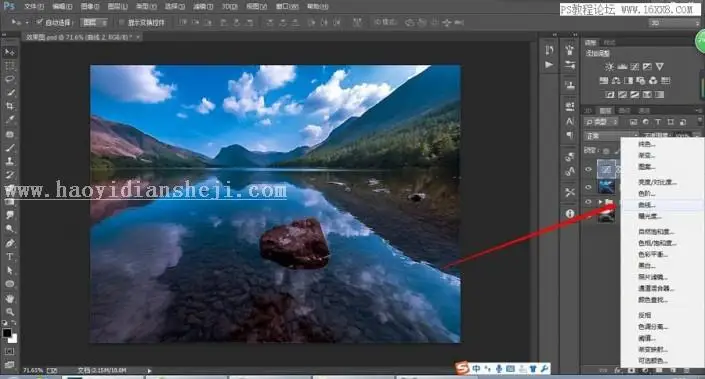Open the layer filter 类型 dropdown
This screenshot has height=379, width=705.
[x=601, y=122]
